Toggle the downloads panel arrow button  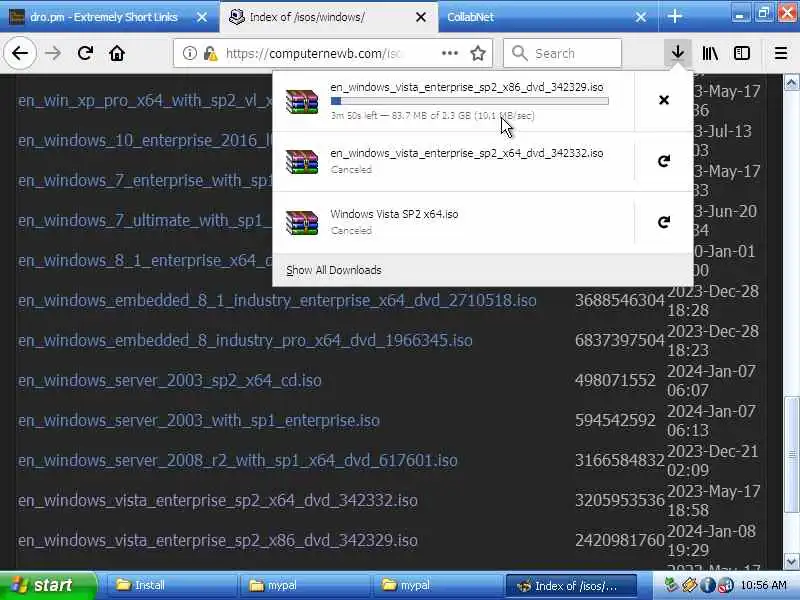pos(678,53)
